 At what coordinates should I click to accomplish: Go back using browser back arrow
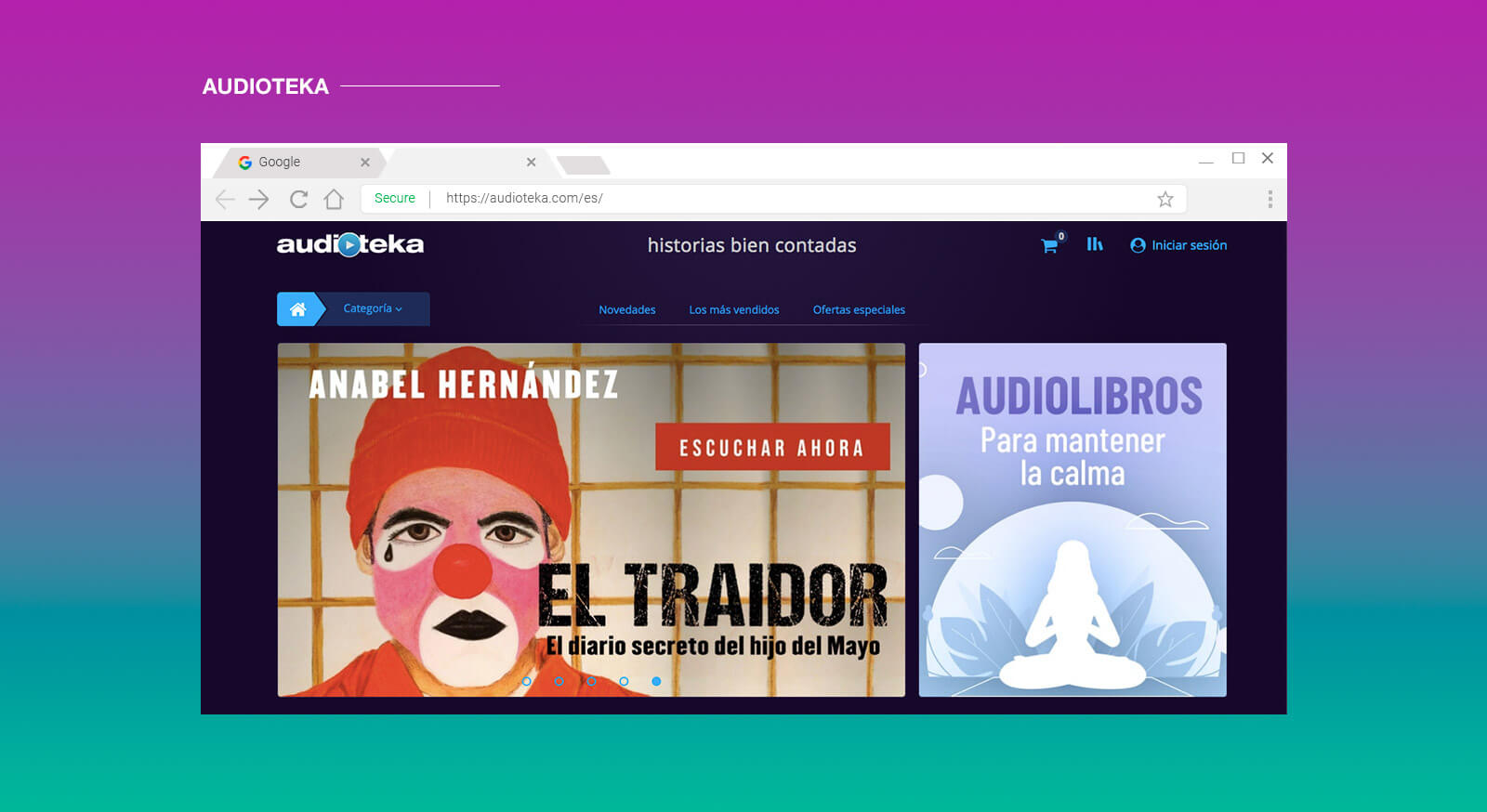225,199
